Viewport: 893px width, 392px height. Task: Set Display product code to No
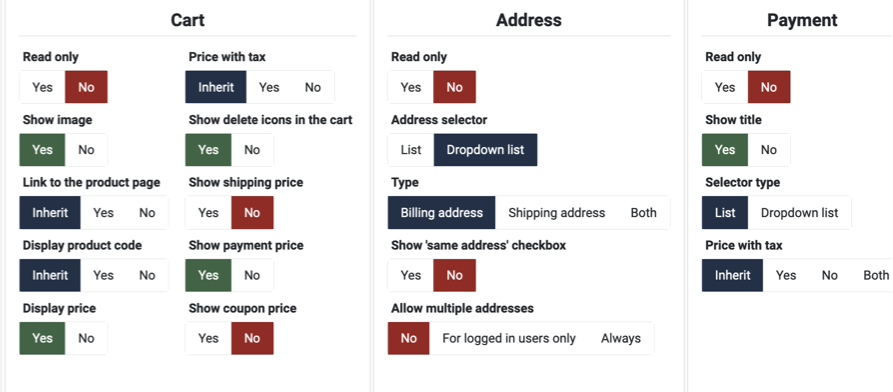(147, 275)
